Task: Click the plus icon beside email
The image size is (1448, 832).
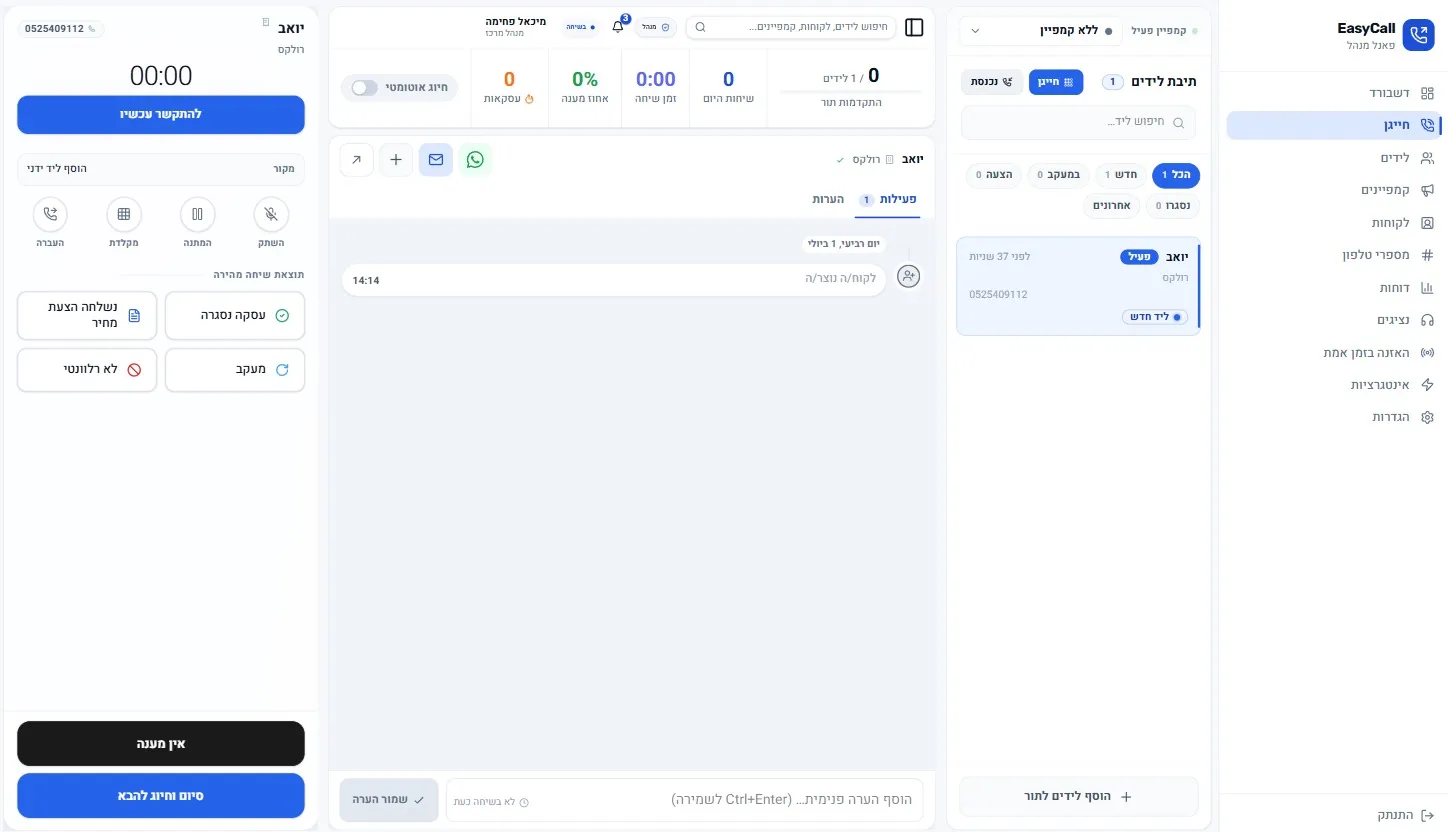Action: (x=396, y=159)
